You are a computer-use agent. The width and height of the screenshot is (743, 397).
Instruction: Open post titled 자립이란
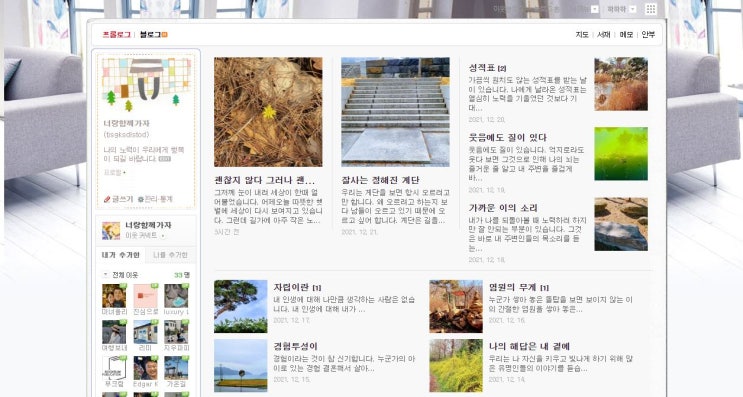coord(291,287)
